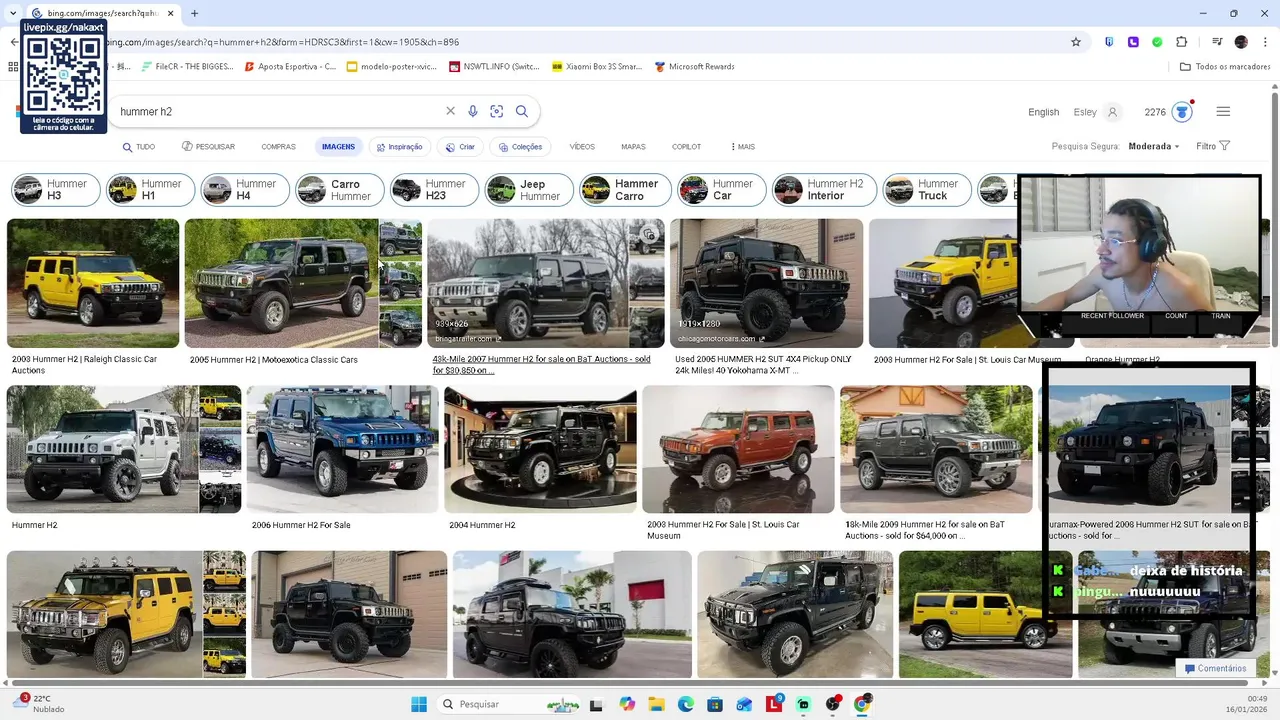Start voice search with the microphone icon

coord(473,112)
